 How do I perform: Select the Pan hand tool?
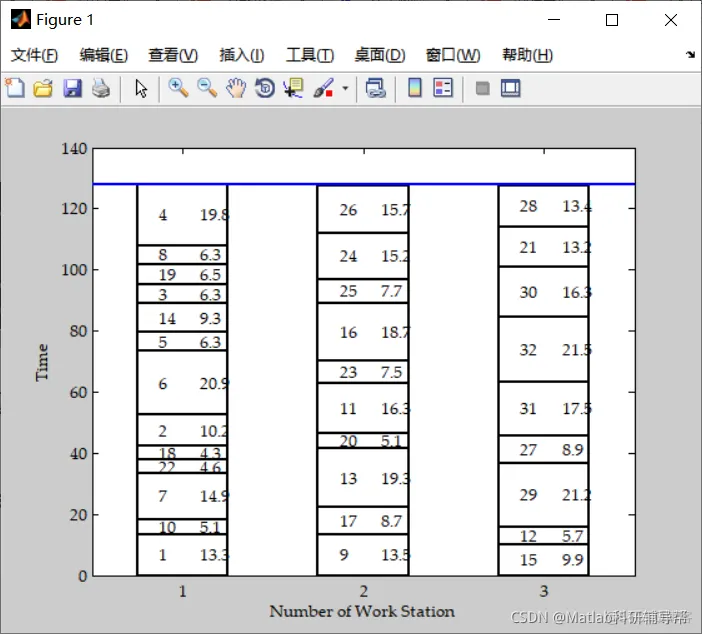click(x=236, y=88)
